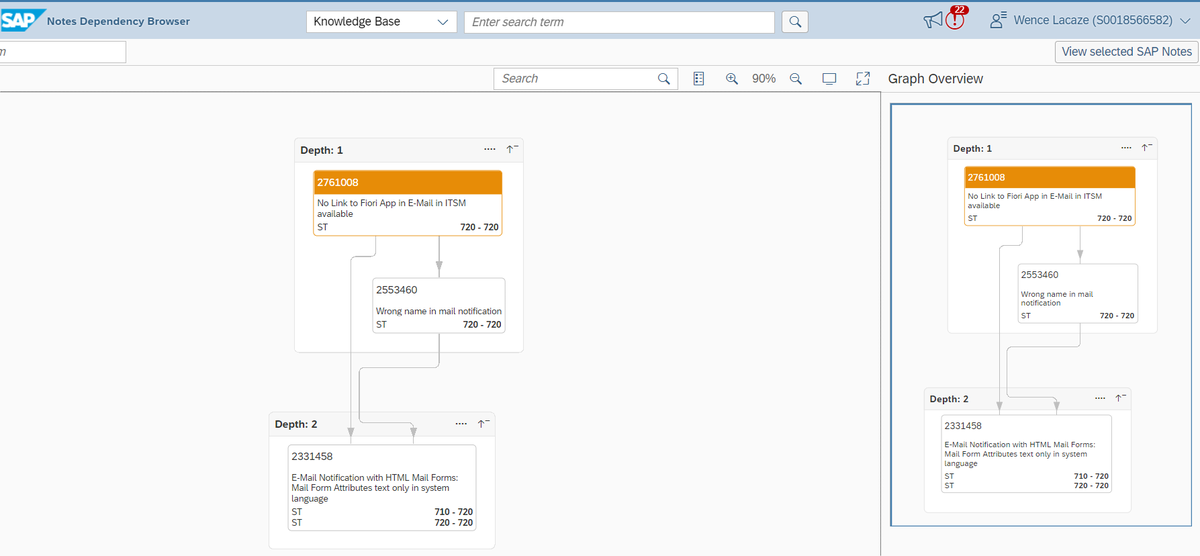Expand the Wence Lacaze user menu arrow
Viewport: 1200px width, 556px height.
[1187, 21]
